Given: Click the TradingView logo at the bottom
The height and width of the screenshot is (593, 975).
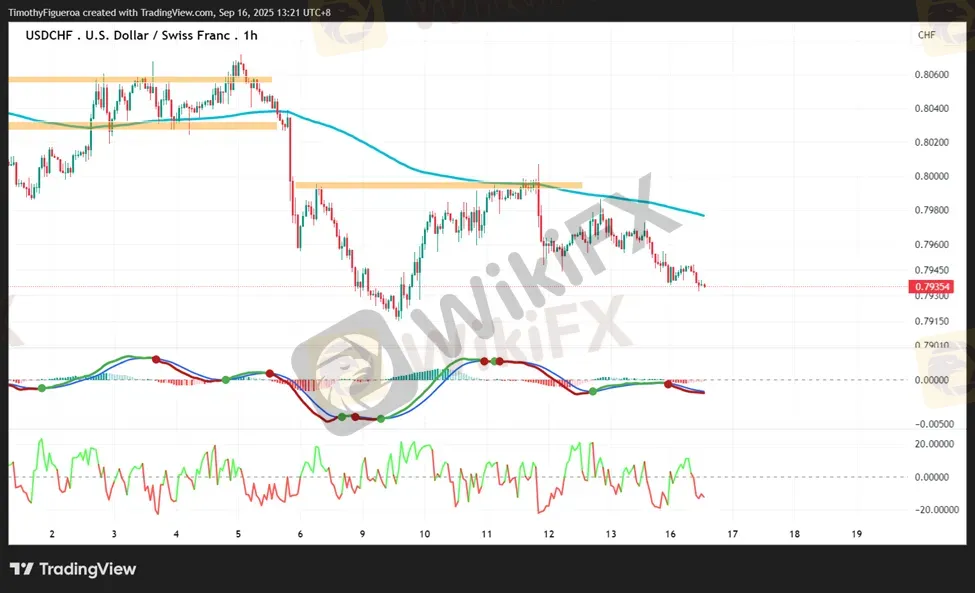Looking at the screenshot, I should coord(73,569).
